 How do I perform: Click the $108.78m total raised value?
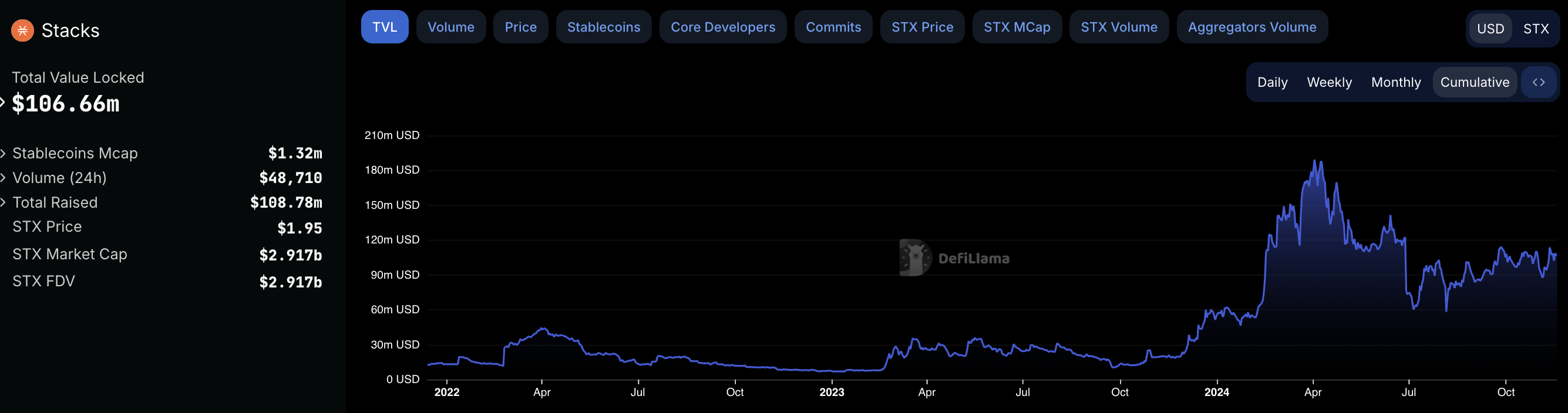286,202
